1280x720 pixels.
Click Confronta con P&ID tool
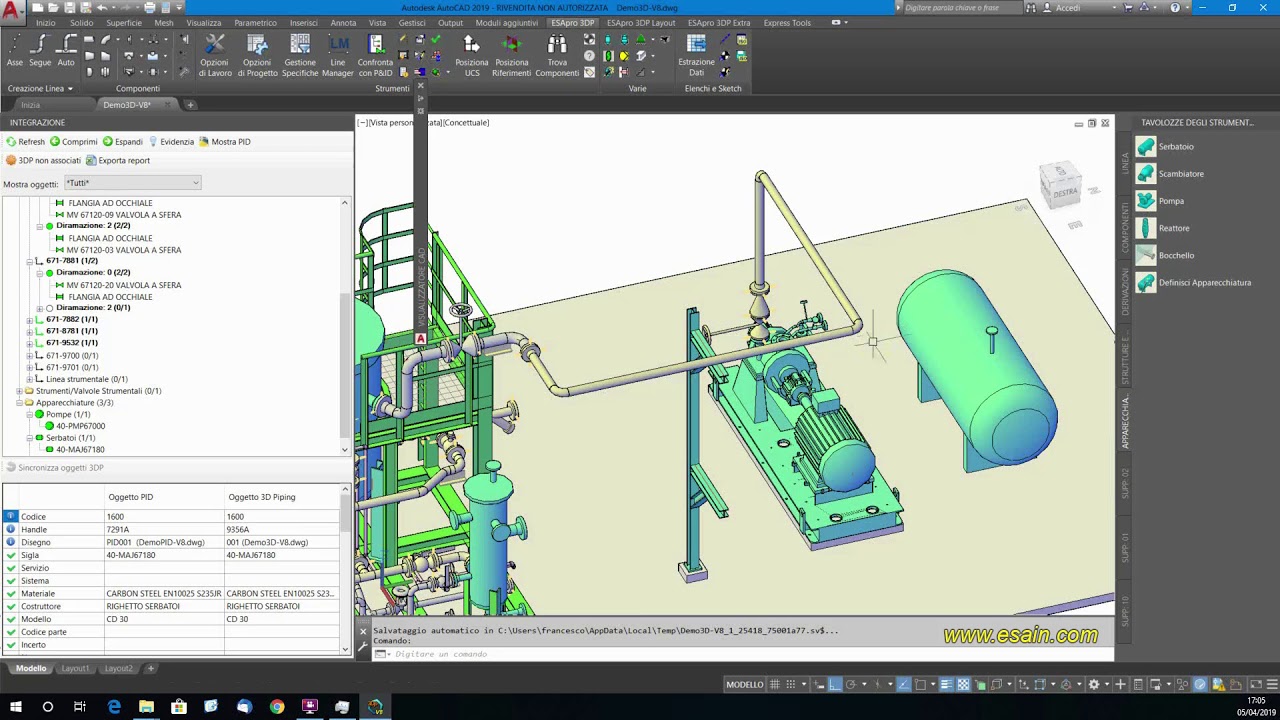point(376,56)
